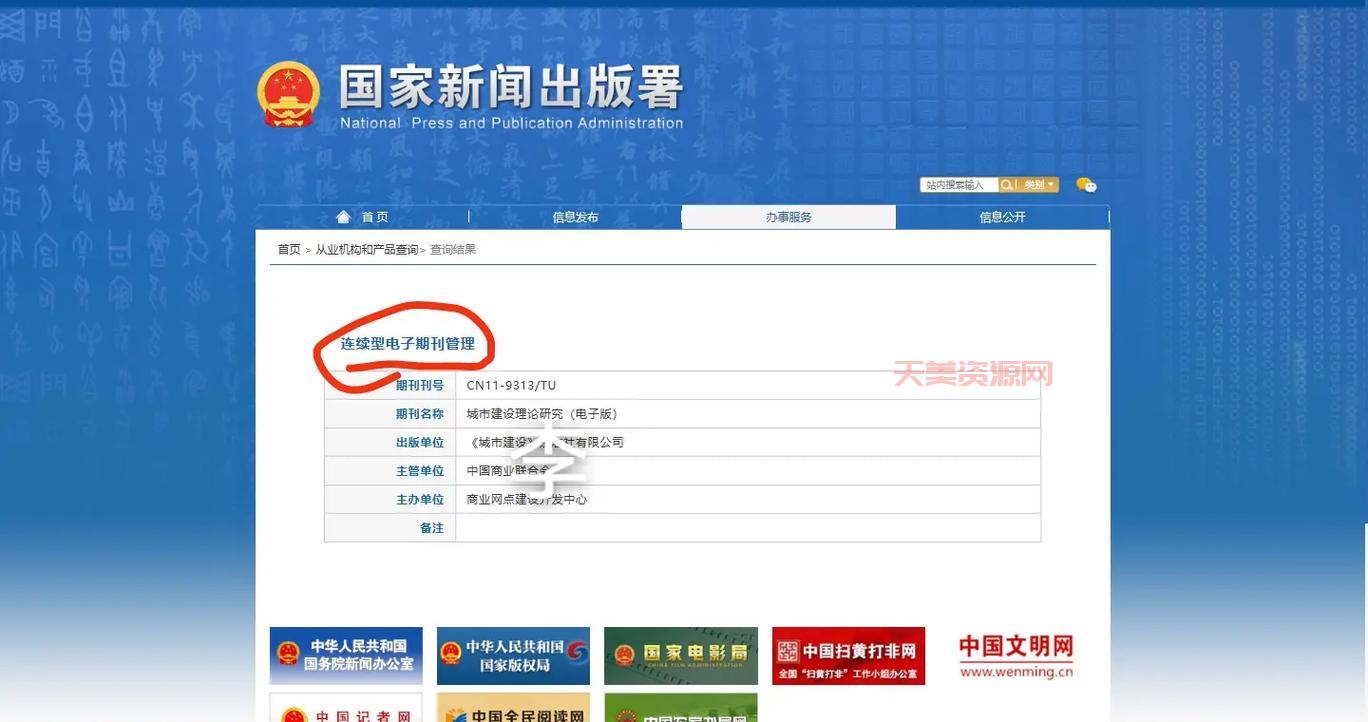Click 首页 in the breadcrumb
Screen dimensions: 1368x722
tap(289, 250)
